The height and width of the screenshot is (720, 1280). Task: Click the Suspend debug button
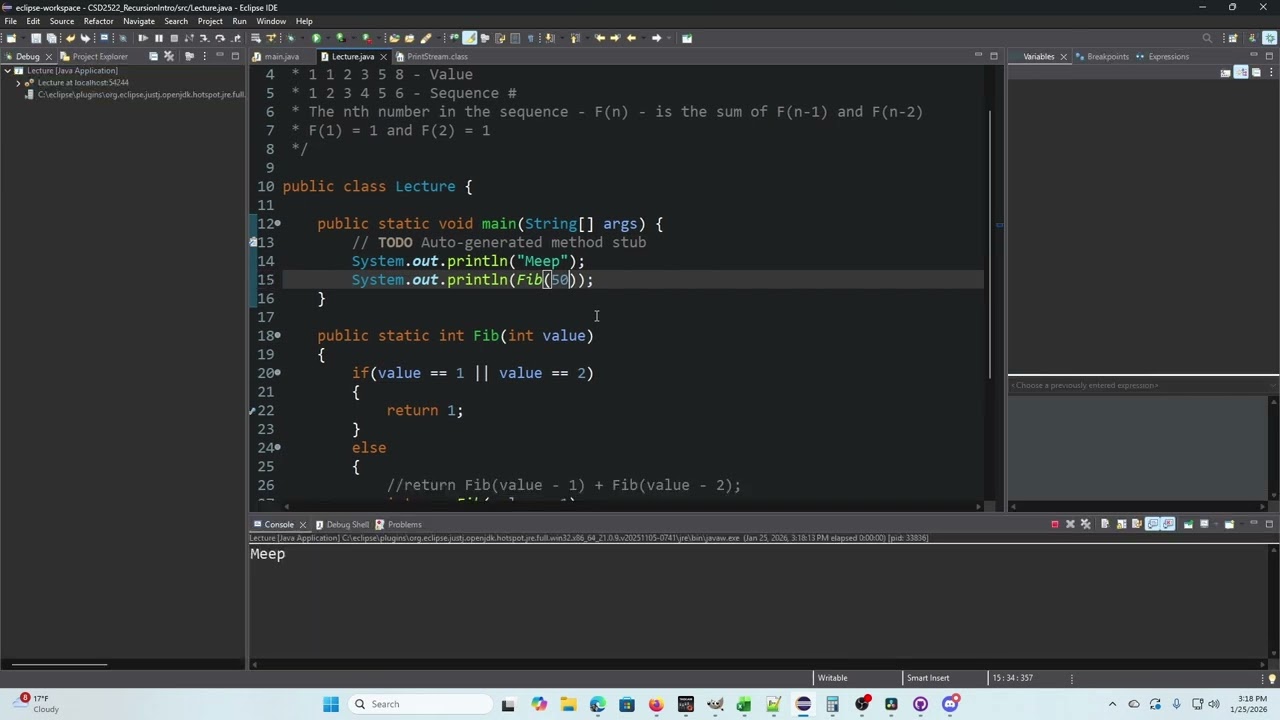159,38
